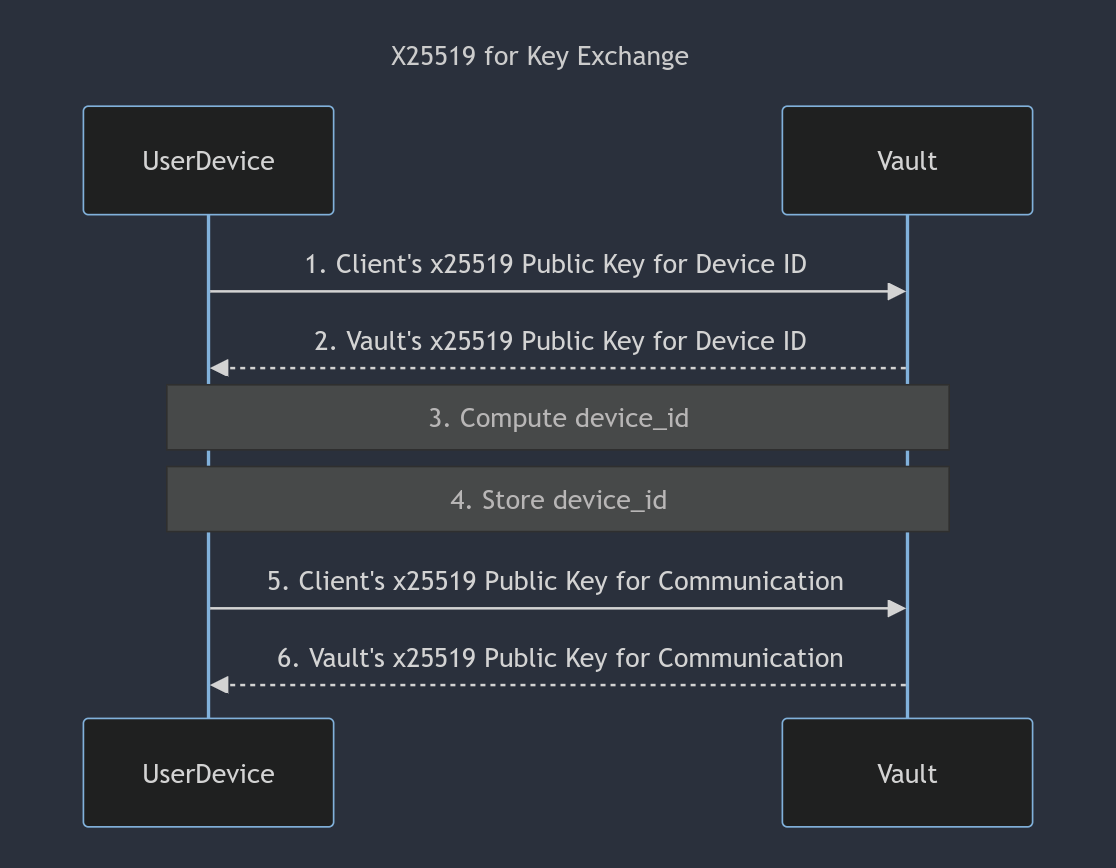Click message 5 Client's Public Key for Communication

pos(556,581)
